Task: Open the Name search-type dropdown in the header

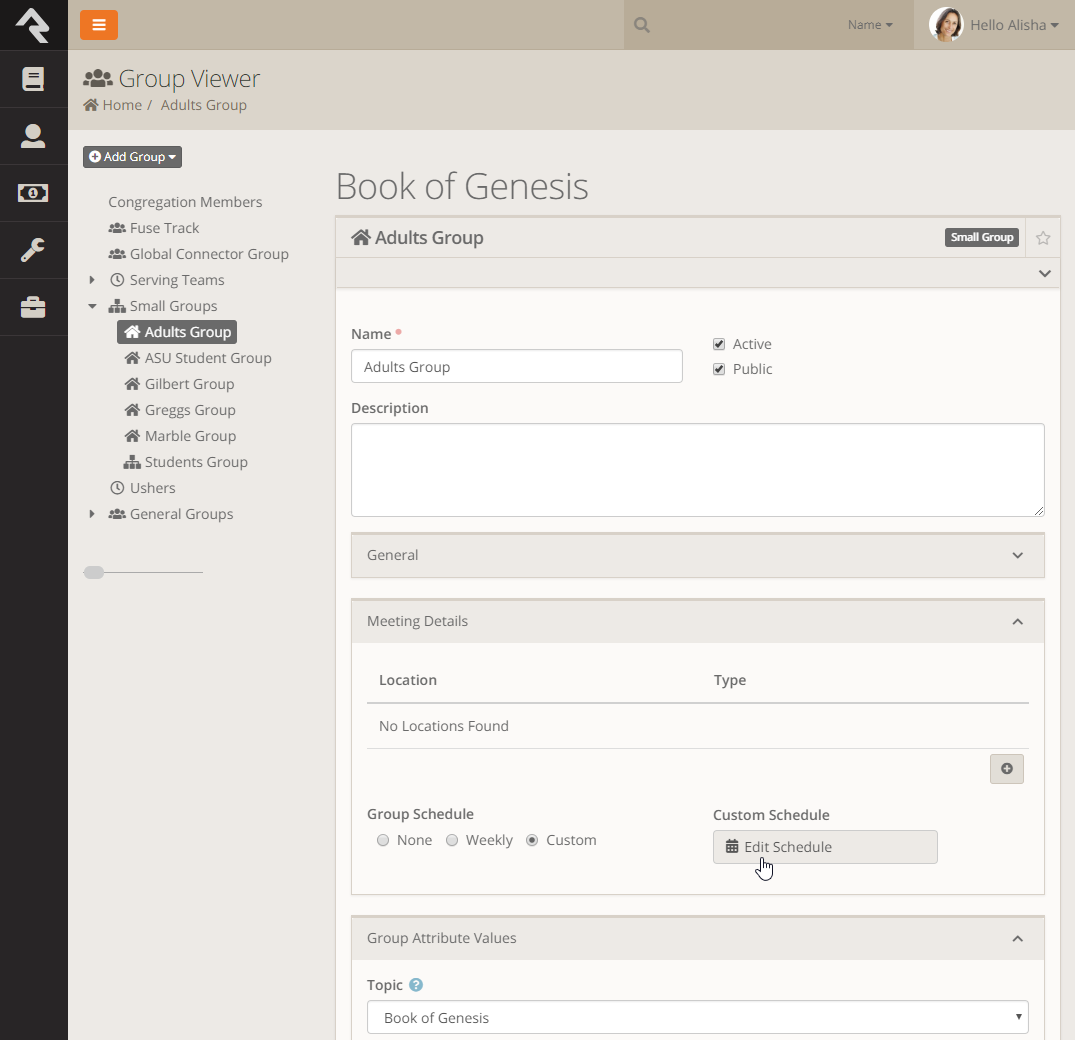Action: click(869, 24)
